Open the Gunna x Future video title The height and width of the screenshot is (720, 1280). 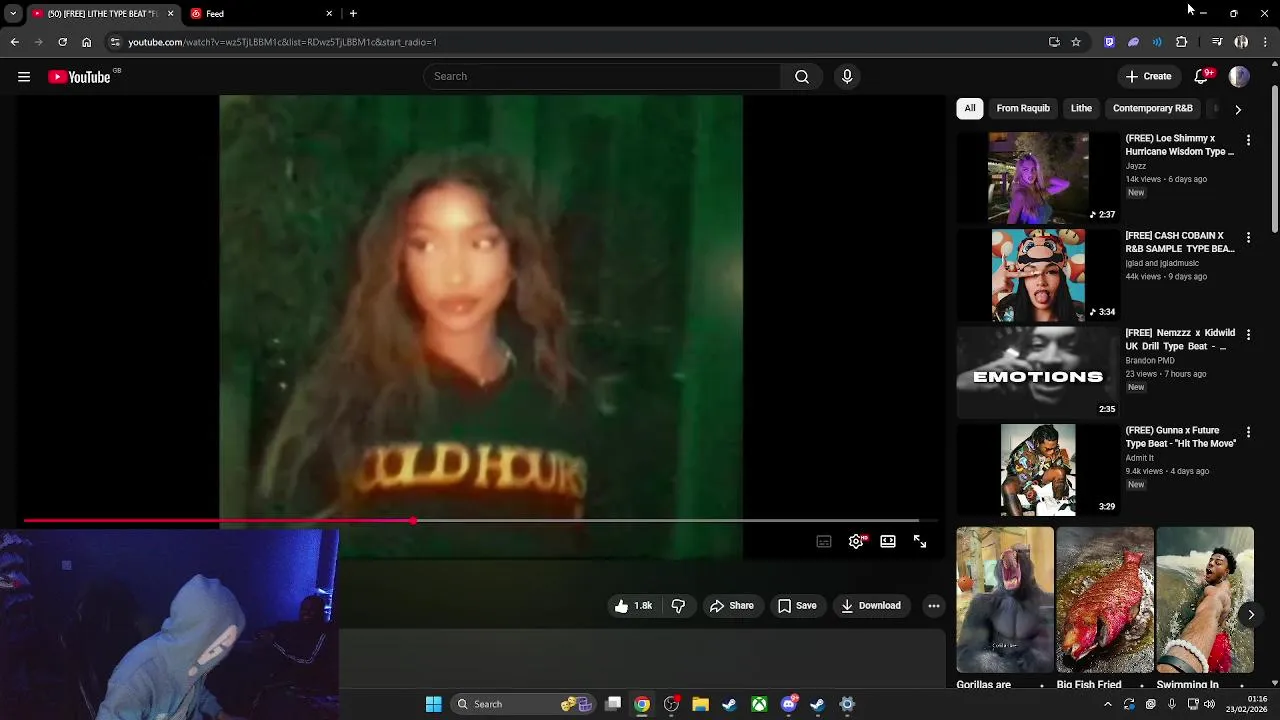[x=1181, y=437]
